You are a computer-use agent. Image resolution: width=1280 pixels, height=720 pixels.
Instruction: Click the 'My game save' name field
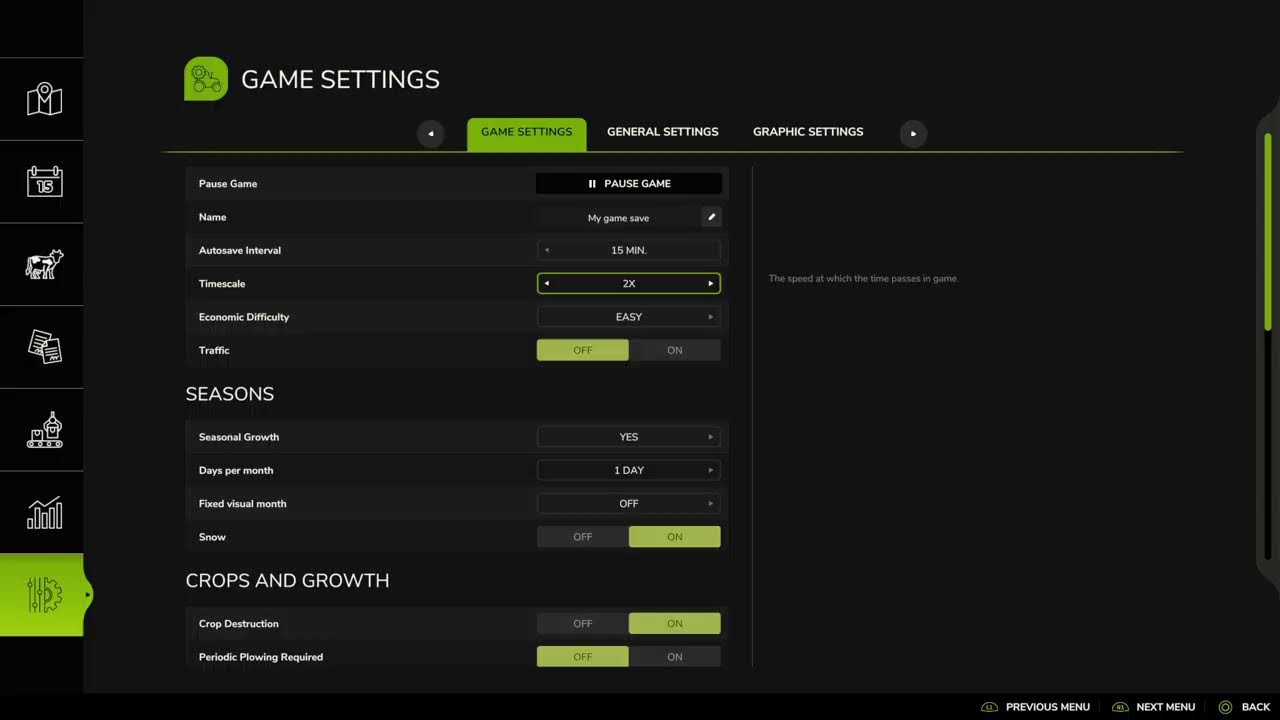click(618, 217)
